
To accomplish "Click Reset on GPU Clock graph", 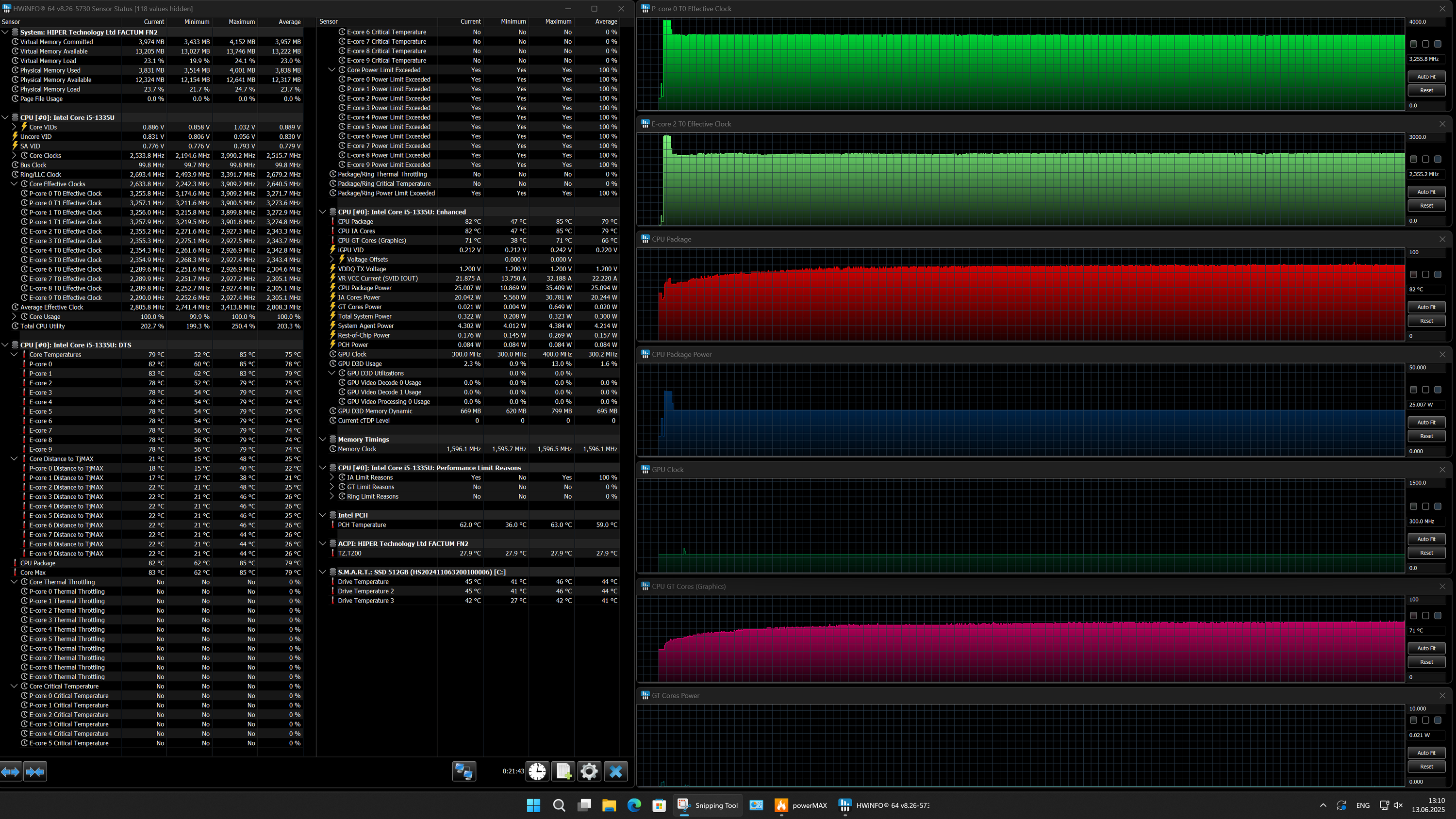I will [x=1425, y=553].
